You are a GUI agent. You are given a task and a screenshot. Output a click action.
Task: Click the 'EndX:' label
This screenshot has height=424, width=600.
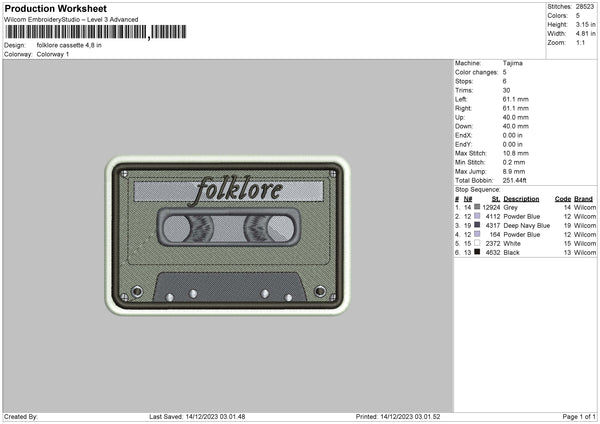(x=463, y=135)
